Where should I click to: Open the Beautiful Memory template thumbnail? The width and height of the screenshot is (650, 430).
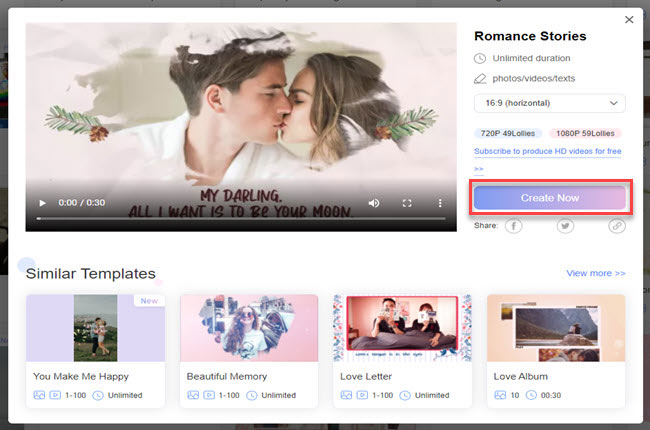click(249, 328)
